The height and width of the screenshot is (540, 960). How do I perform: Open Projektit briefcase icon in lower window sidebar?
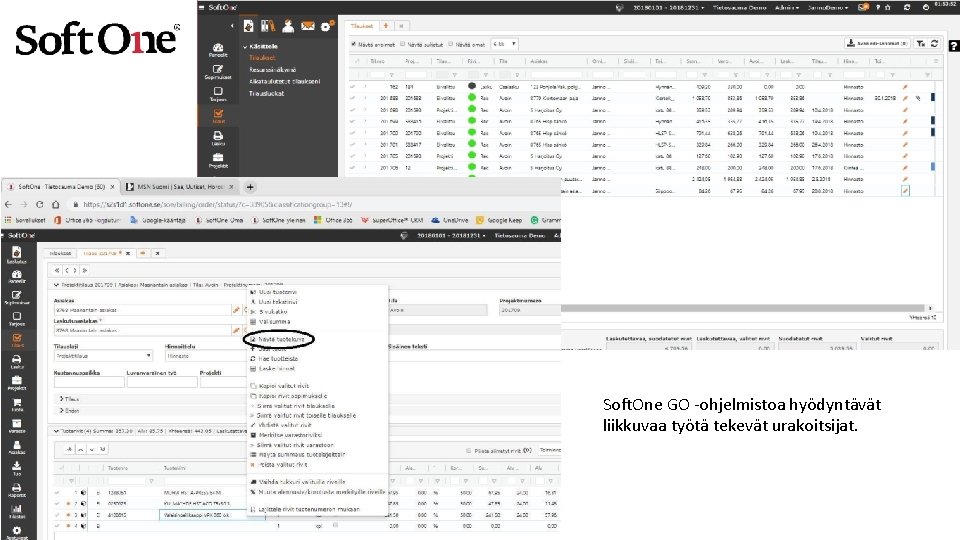coord(17,383)
